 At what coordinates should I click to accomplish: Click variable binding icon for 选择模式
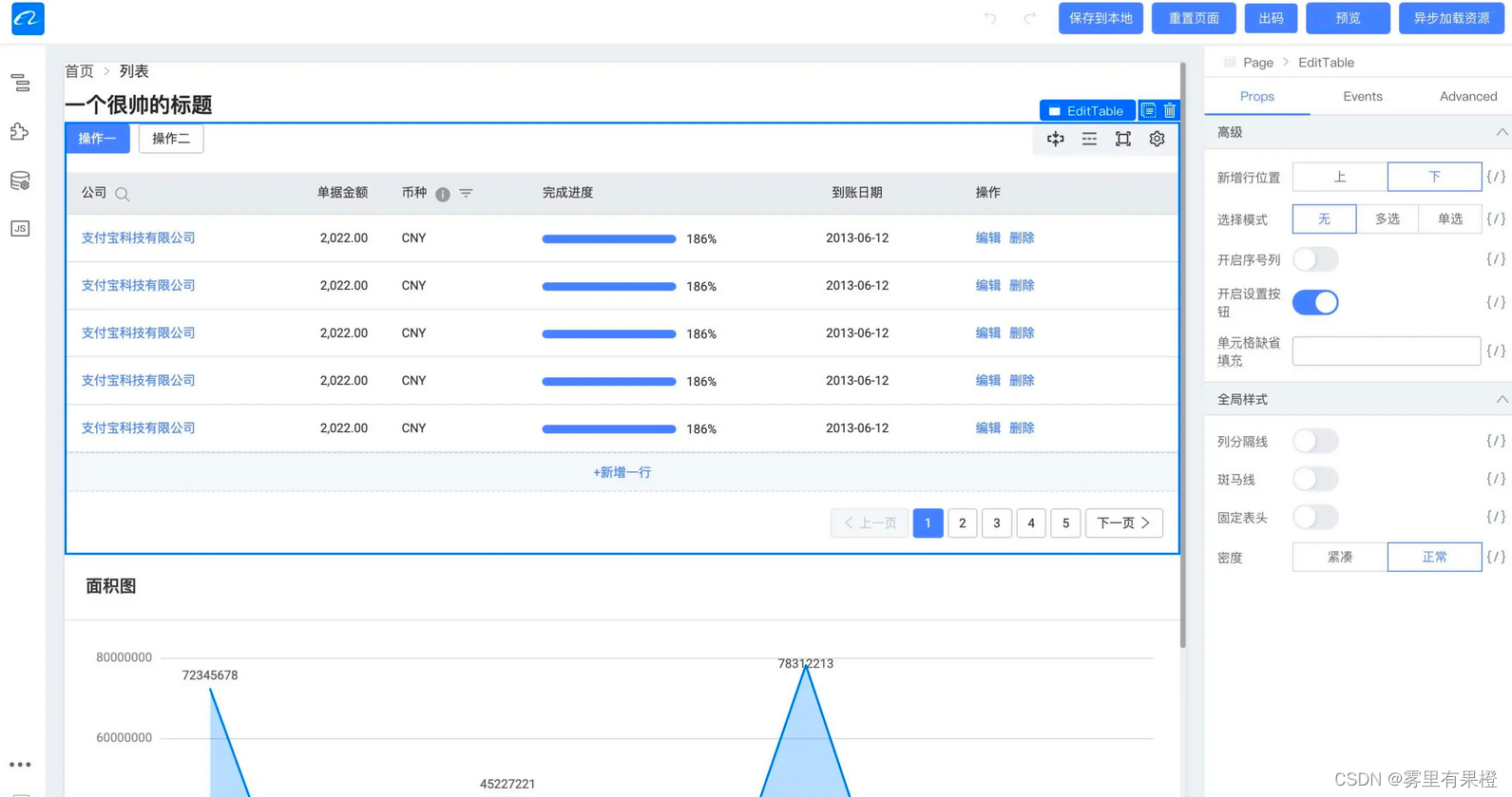(1496, 218)
